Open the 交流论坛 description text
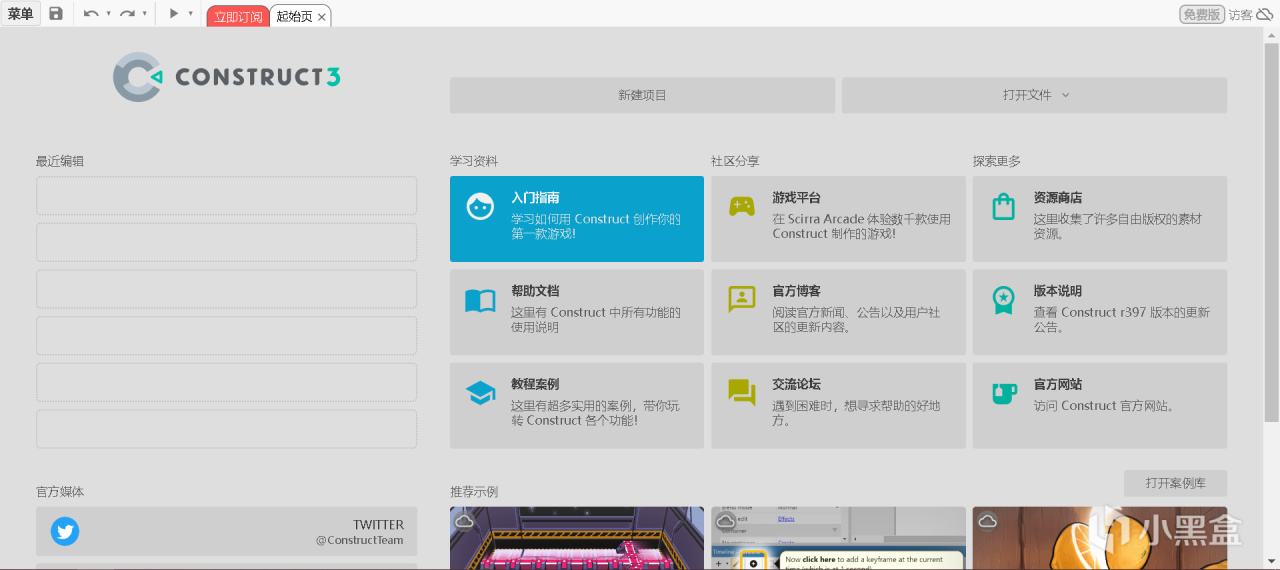1280x570 pixels. click(856, 413)
